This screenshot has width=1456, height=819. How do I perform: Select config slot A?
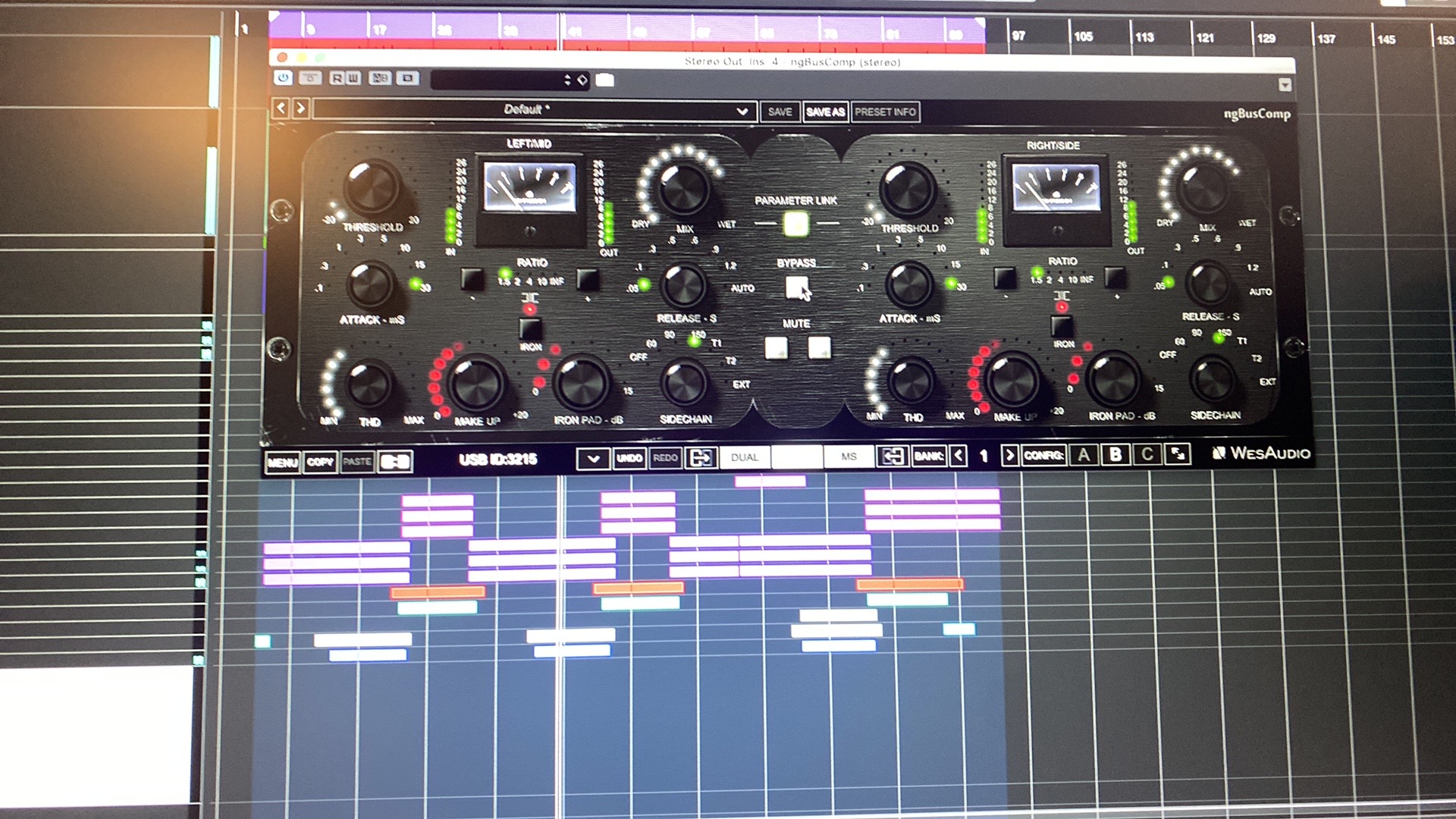tap(1084, 454)
